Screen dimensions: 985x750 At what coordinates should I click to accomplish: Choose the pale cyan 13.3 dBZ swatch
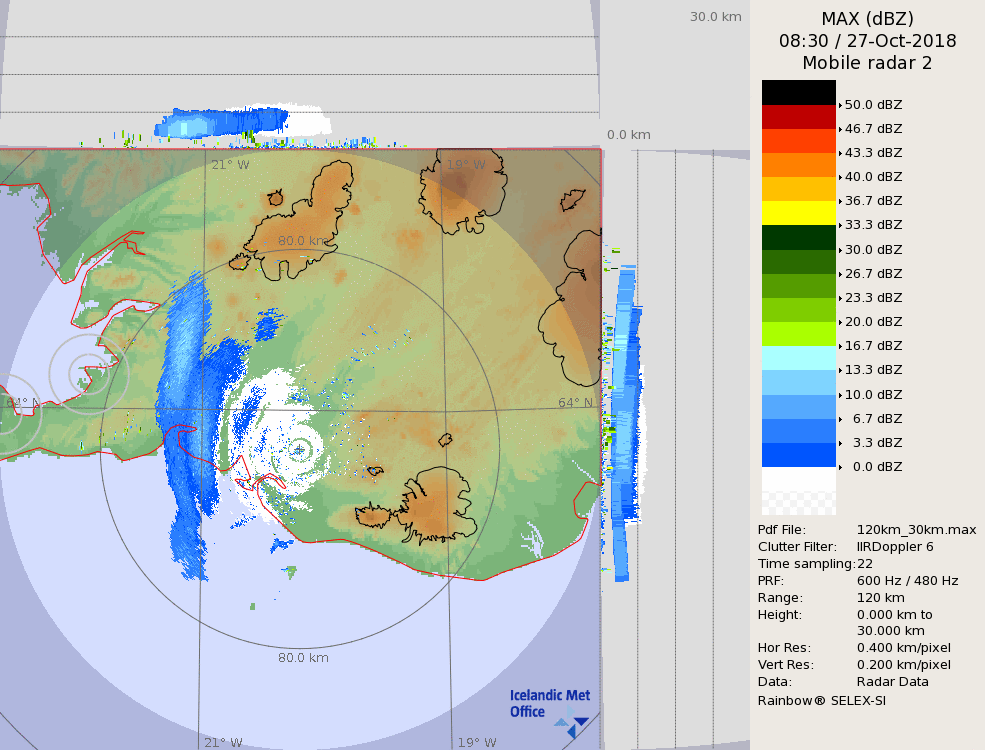click(798, 358)
